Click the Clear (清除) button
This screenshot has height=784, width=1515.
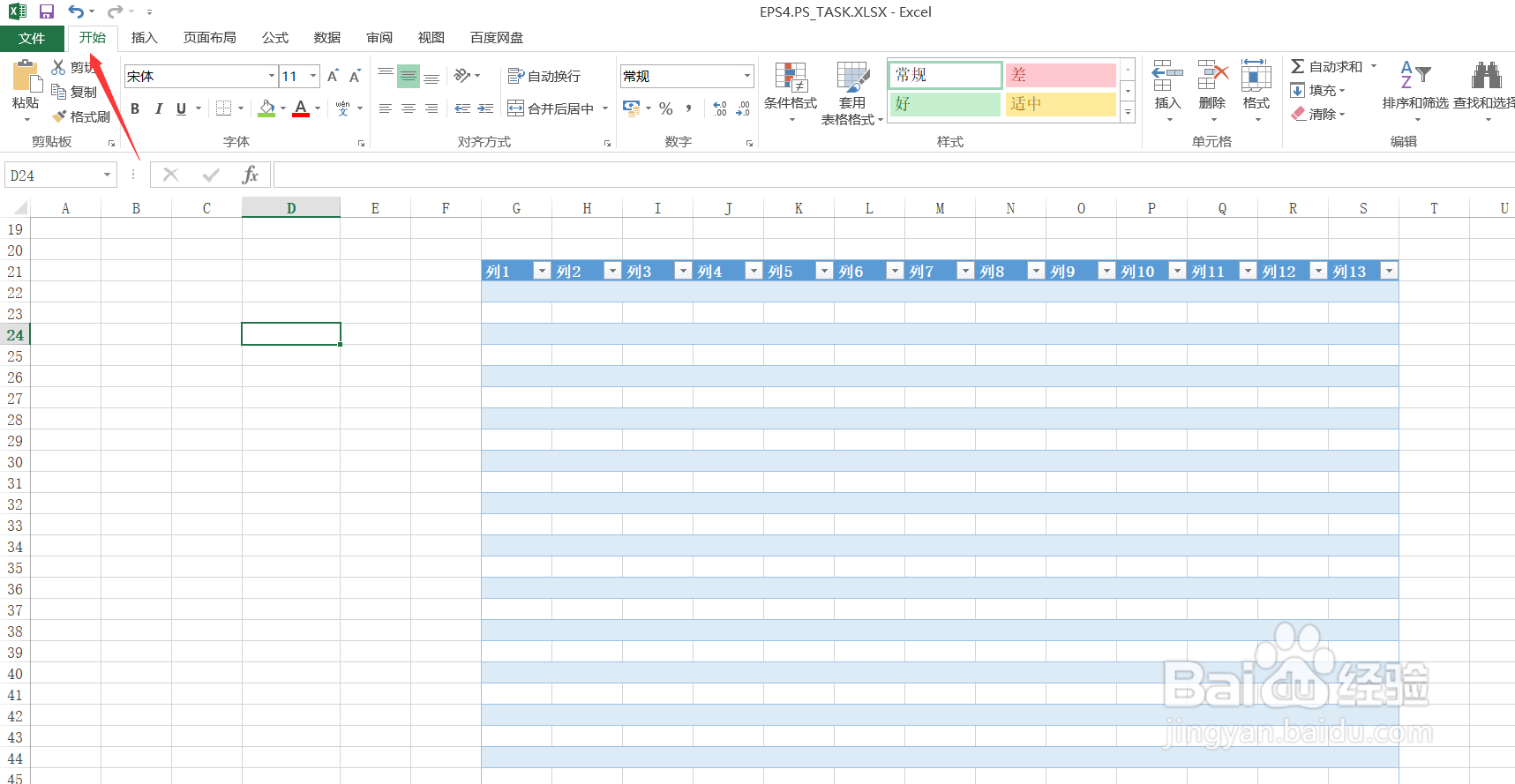(x=1317, y=114)
